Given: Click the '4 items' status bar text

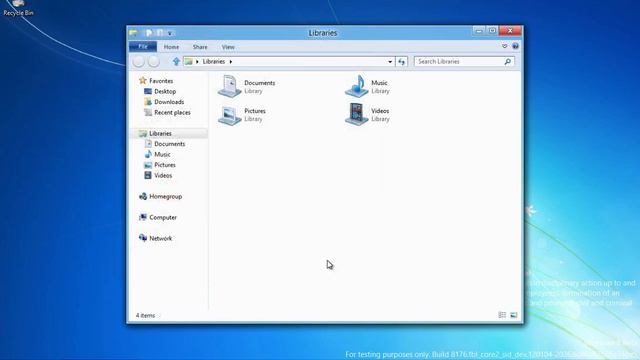Looking at the screenshot, I should tap(145, 316).
